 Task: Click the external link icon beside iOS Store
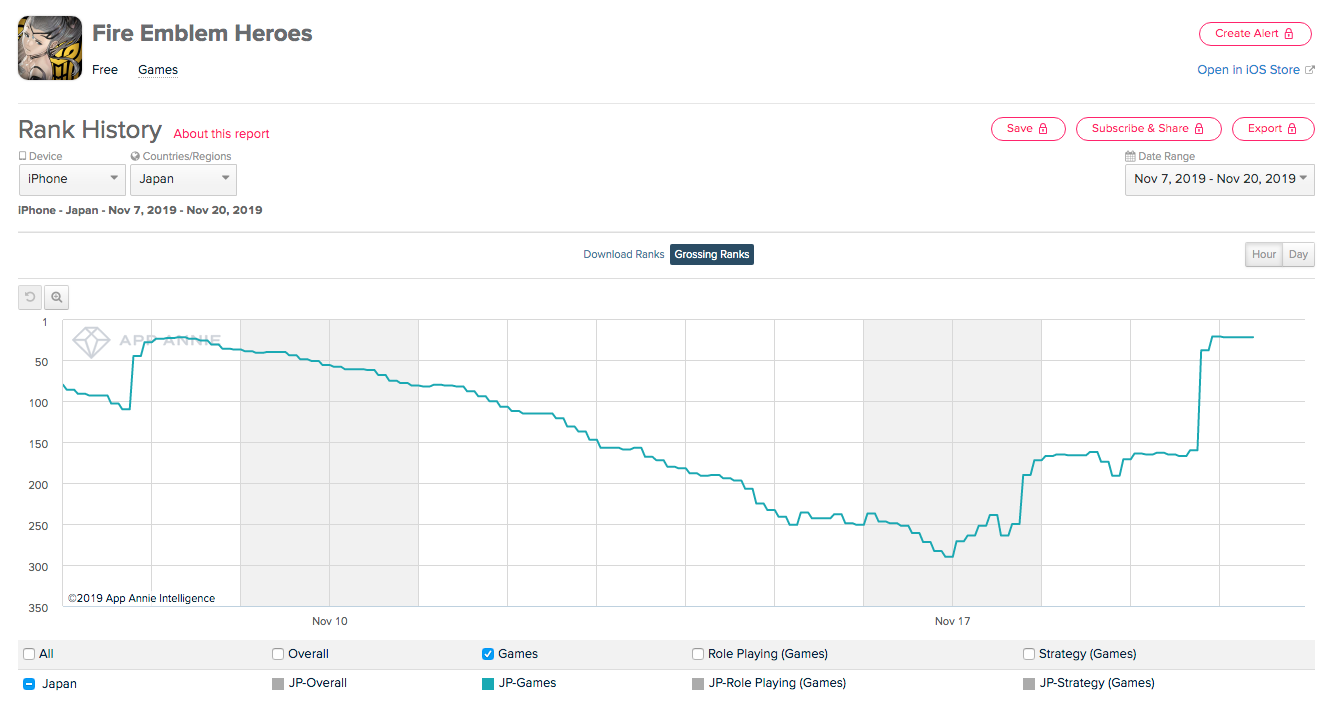pos(1310,70)
